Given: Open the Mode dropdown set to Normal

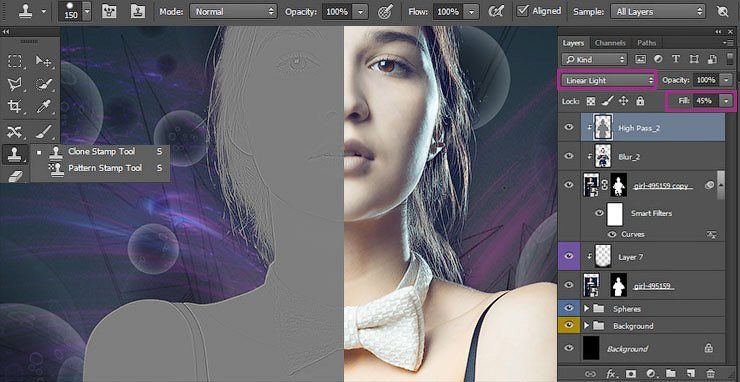Looking at the screenshot, I should (233, 12).
